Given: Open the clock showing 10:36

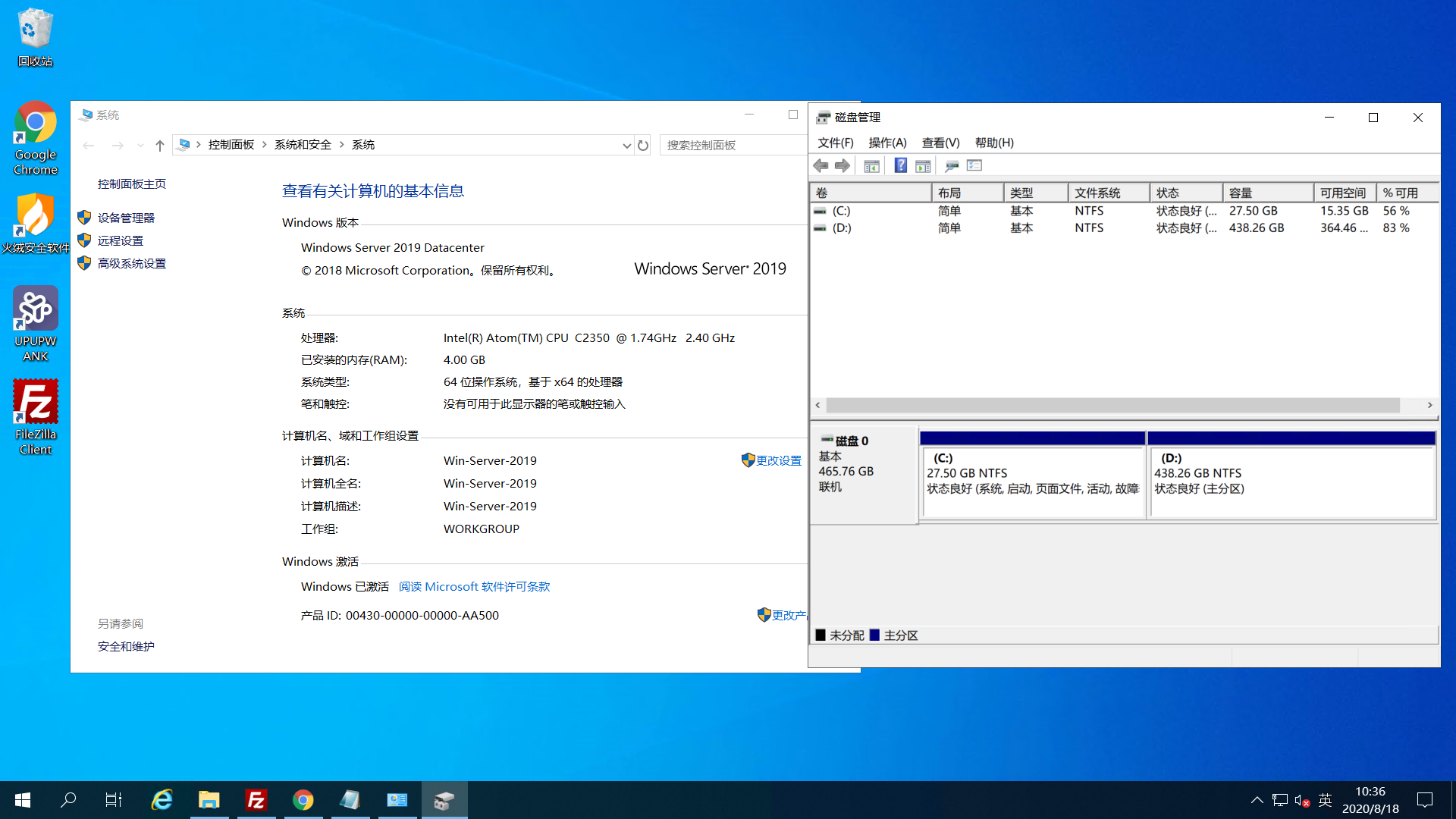Looking at the screenshot, I should point(1370,800).
